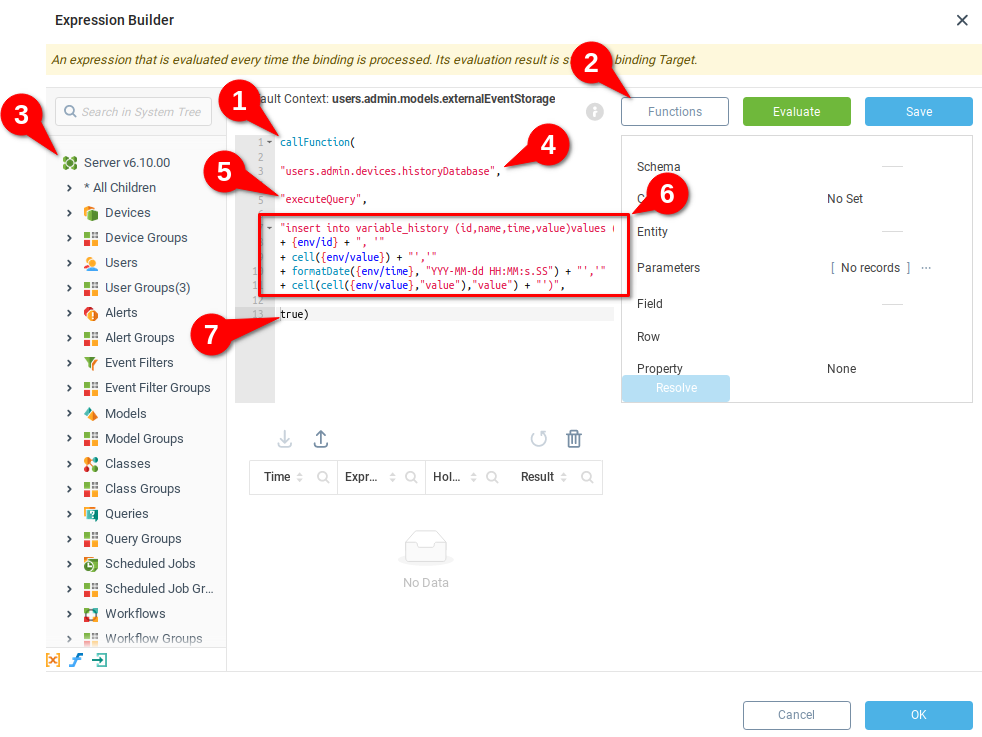Screen dimensions: 982x737
Task: Open the Functions panel
Action: coord(675,111)
